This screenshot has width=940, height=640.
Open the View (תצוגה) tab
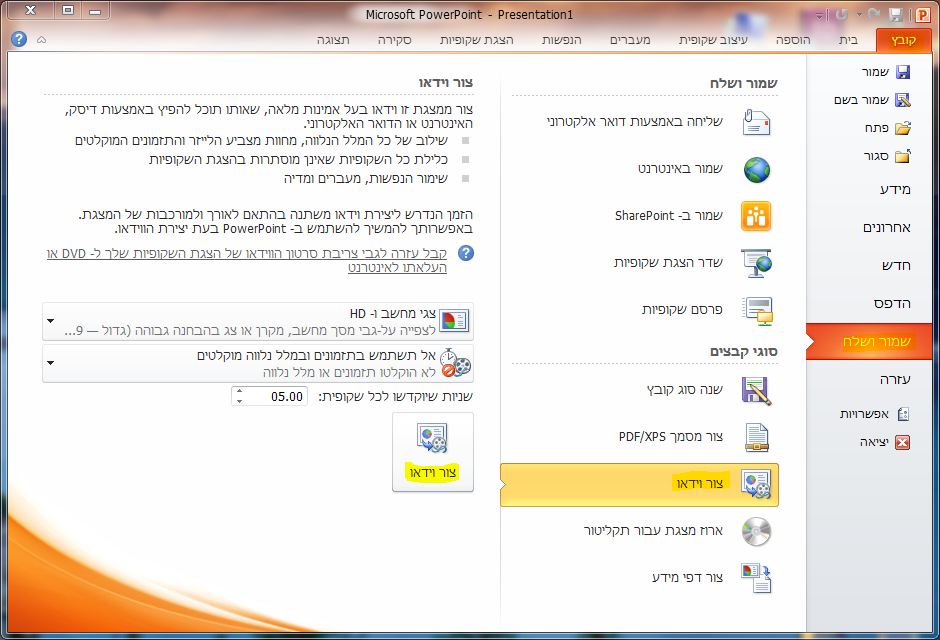333,40
